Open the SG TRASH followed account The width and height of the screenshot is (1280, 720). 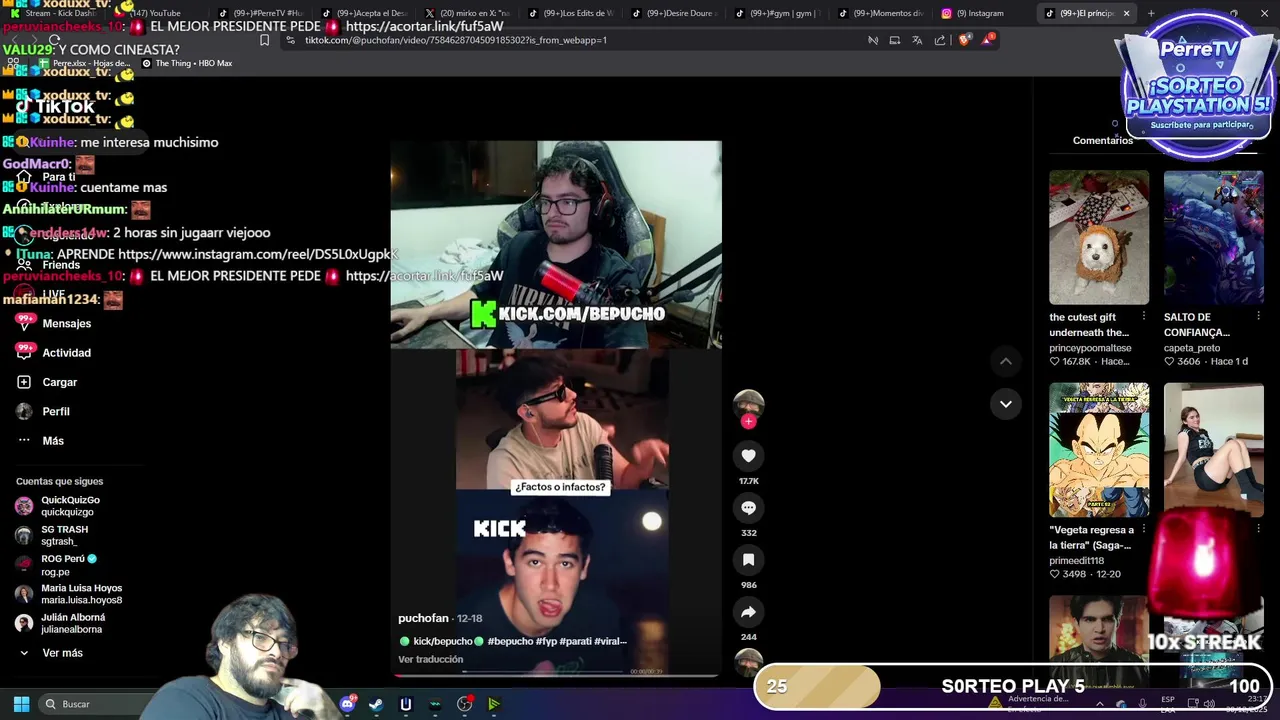coord(52,535)
